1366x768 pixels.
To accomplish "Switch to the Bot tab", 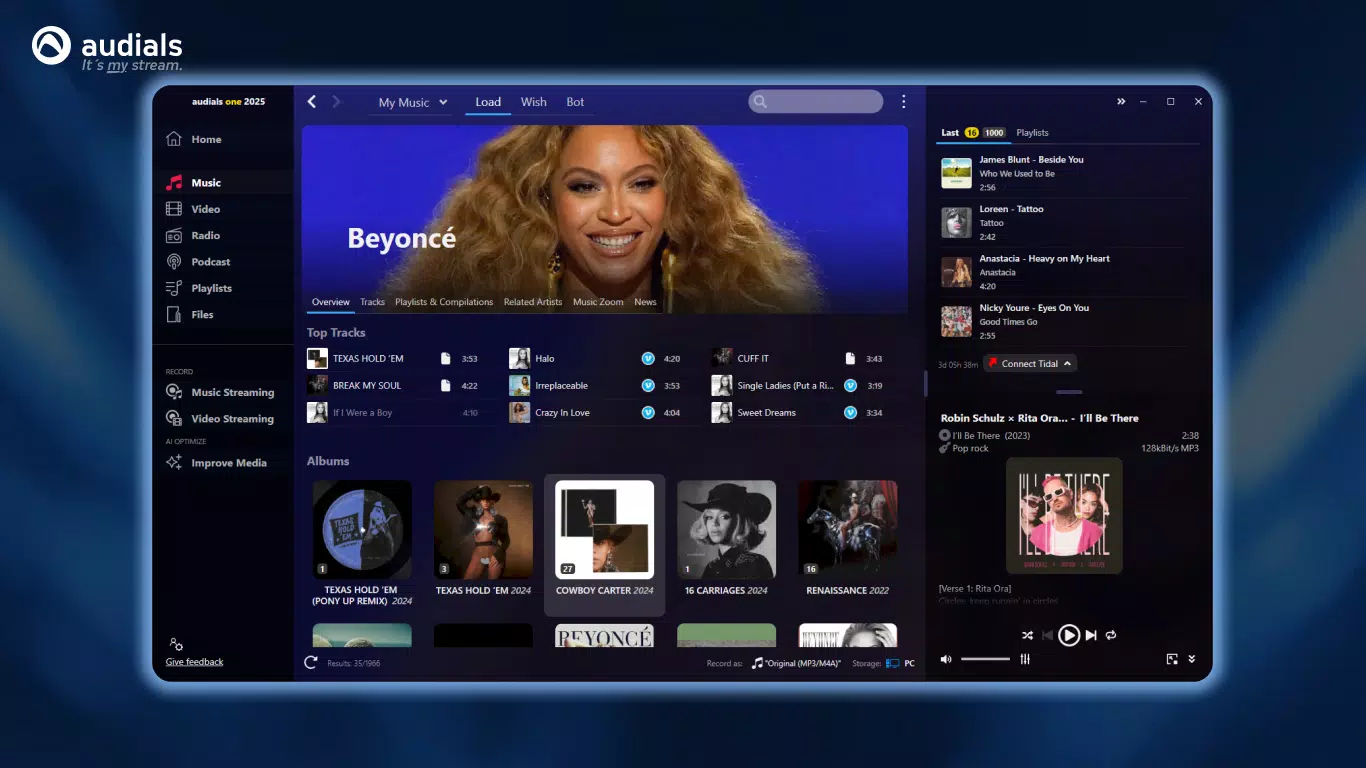I will click(575, 102).
